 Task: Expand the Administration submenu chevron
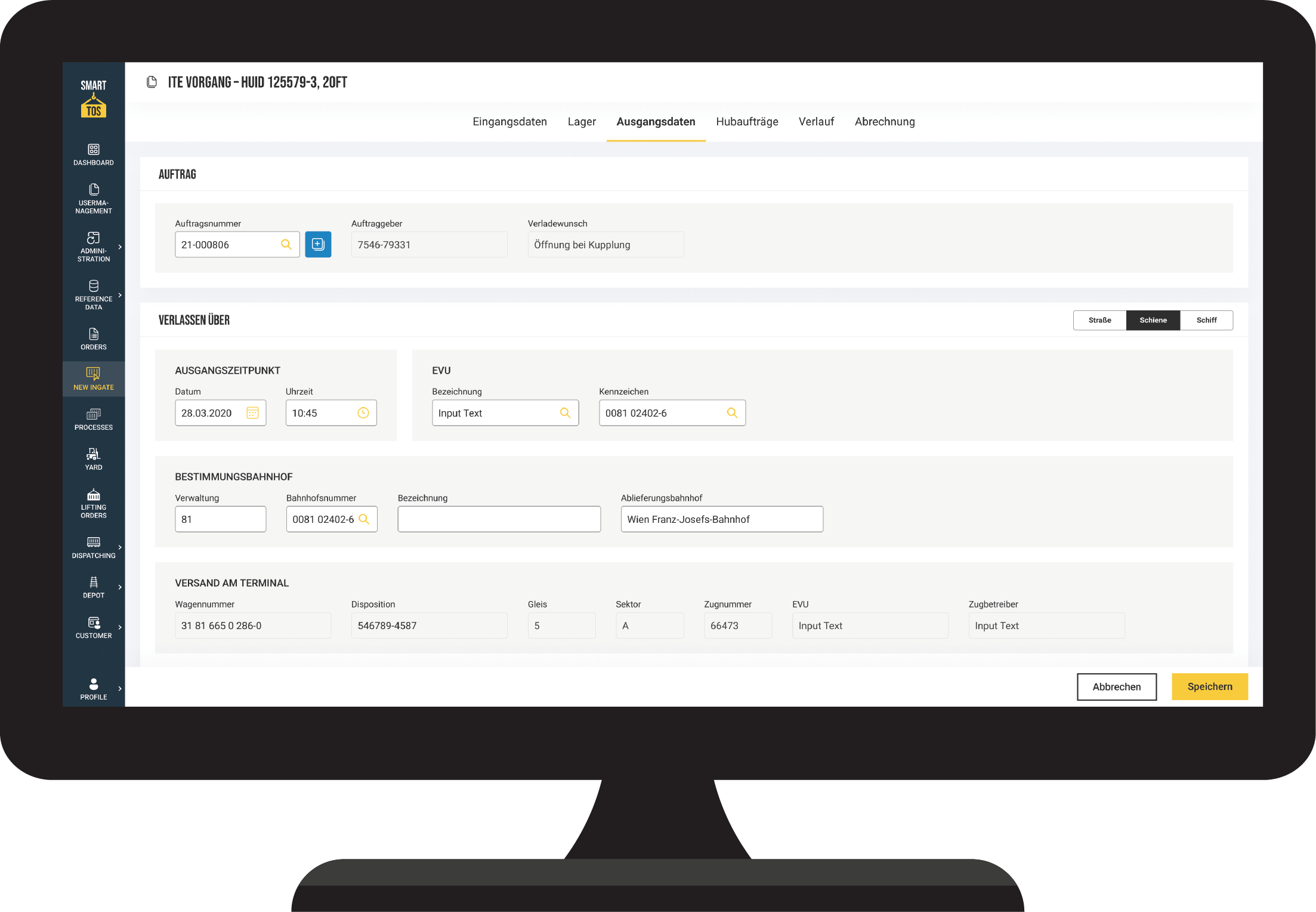[x=120, y=247]
